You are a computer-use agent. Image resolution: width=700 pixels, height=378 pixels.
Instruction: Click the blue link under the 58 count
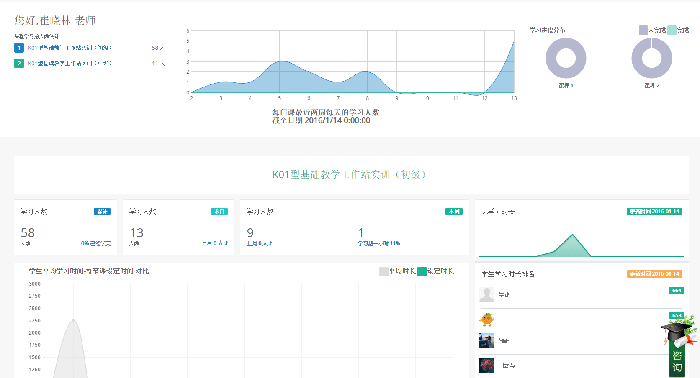[96, 243]
